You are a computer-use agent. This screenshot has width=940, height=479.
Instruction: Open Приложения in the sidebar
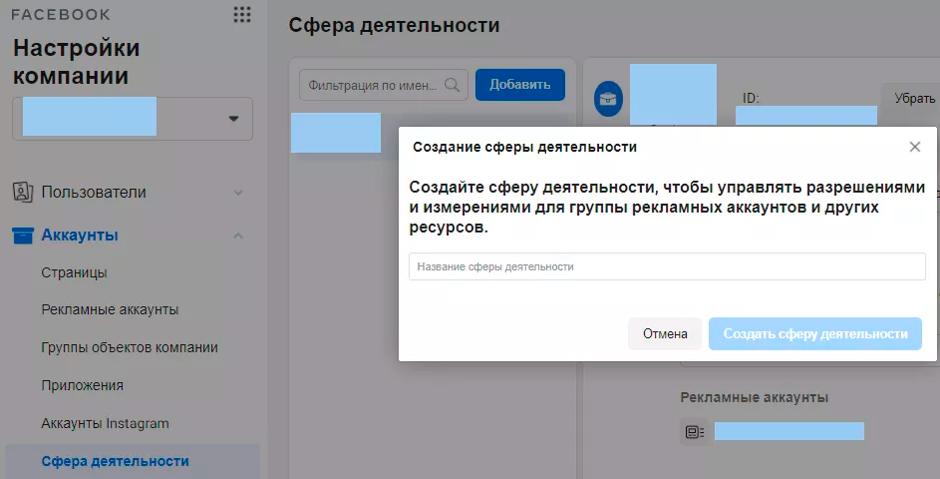tap(82, 385)
